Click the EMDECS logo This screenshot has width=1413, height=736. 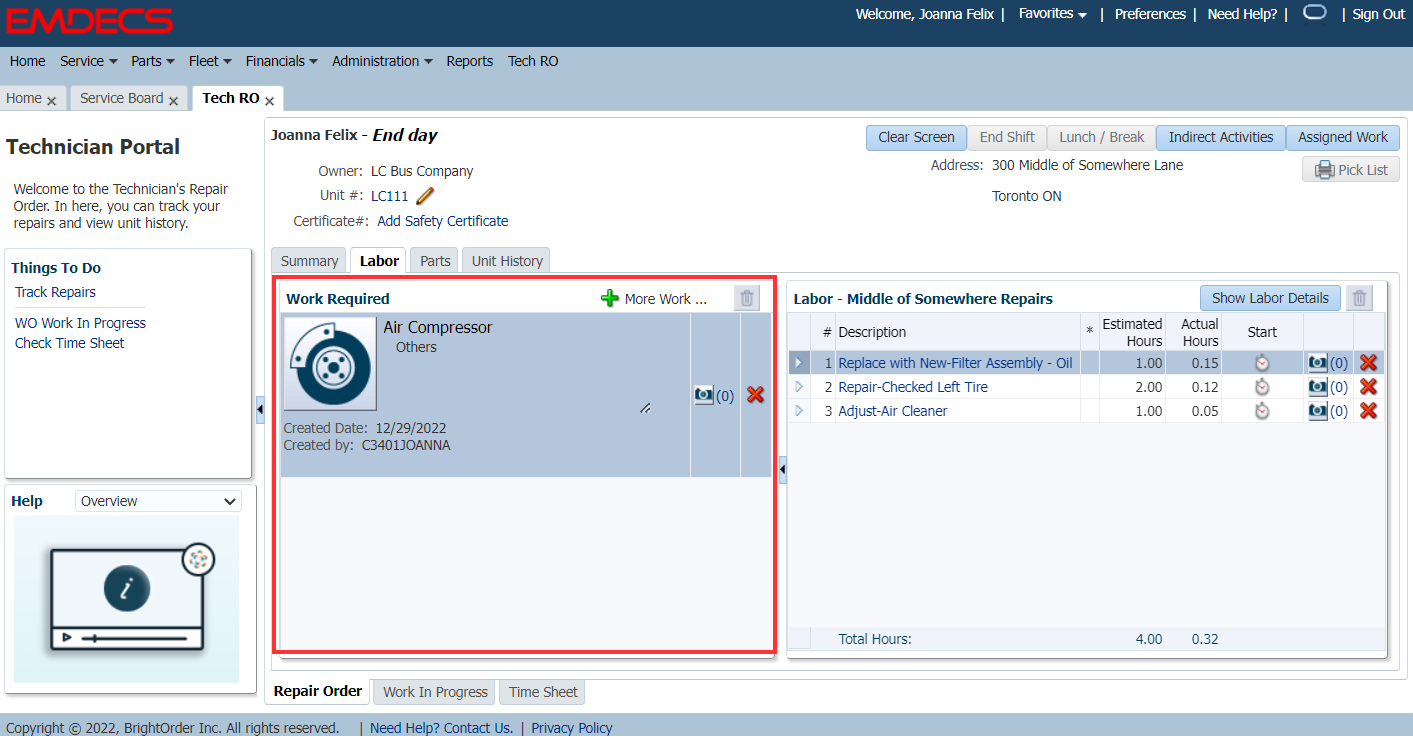[x=89, y=20]
